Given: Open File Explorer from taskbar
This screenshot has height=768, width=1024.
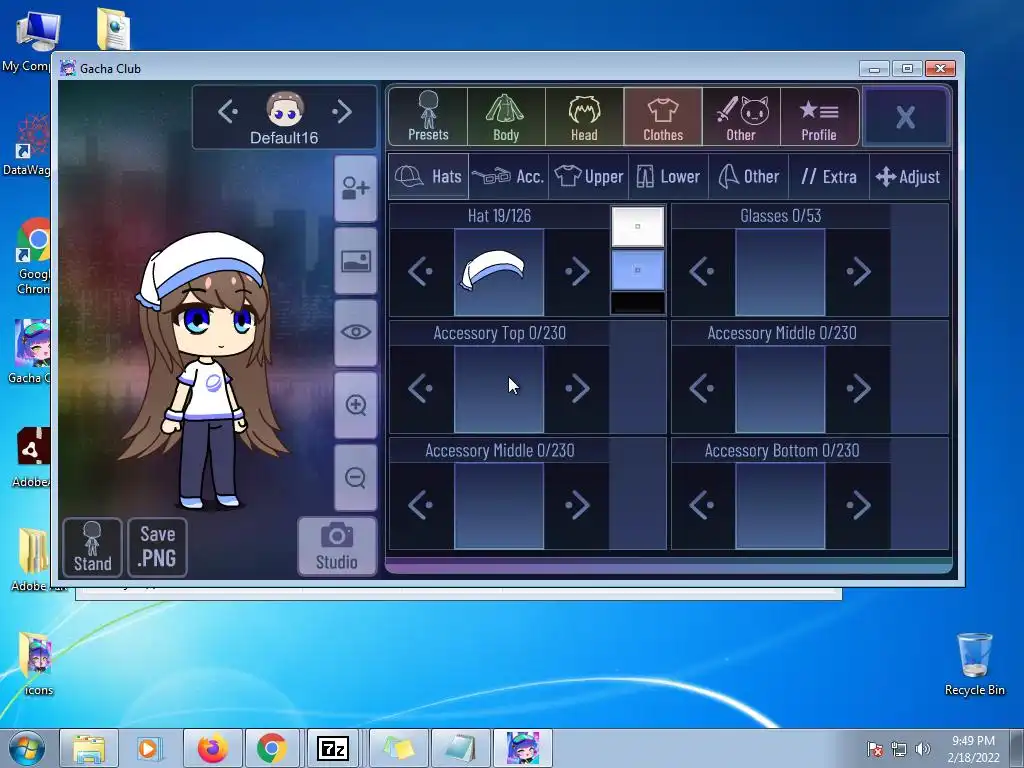Looking at the screenshot, I should (x=89, y=748).
